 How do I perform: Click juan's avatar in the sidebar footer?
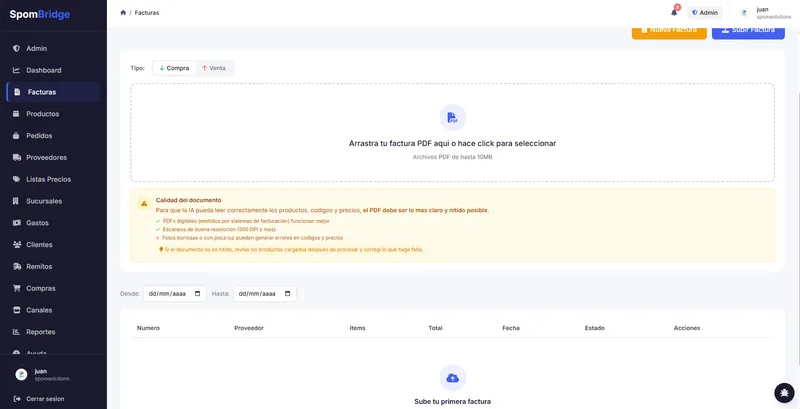click(21, 374)
